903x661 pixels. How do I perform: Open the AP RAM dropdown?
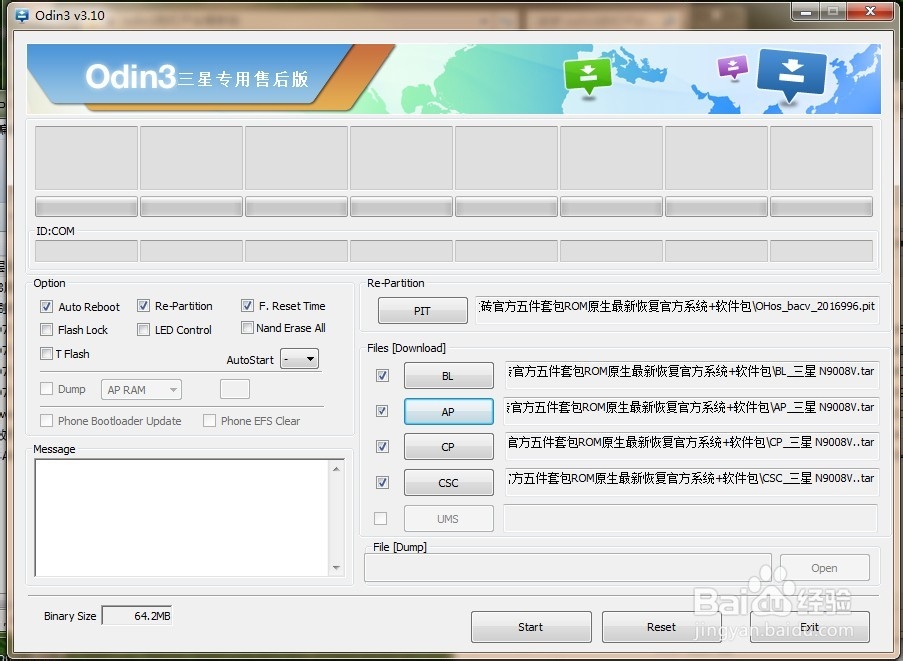point(140,389)
